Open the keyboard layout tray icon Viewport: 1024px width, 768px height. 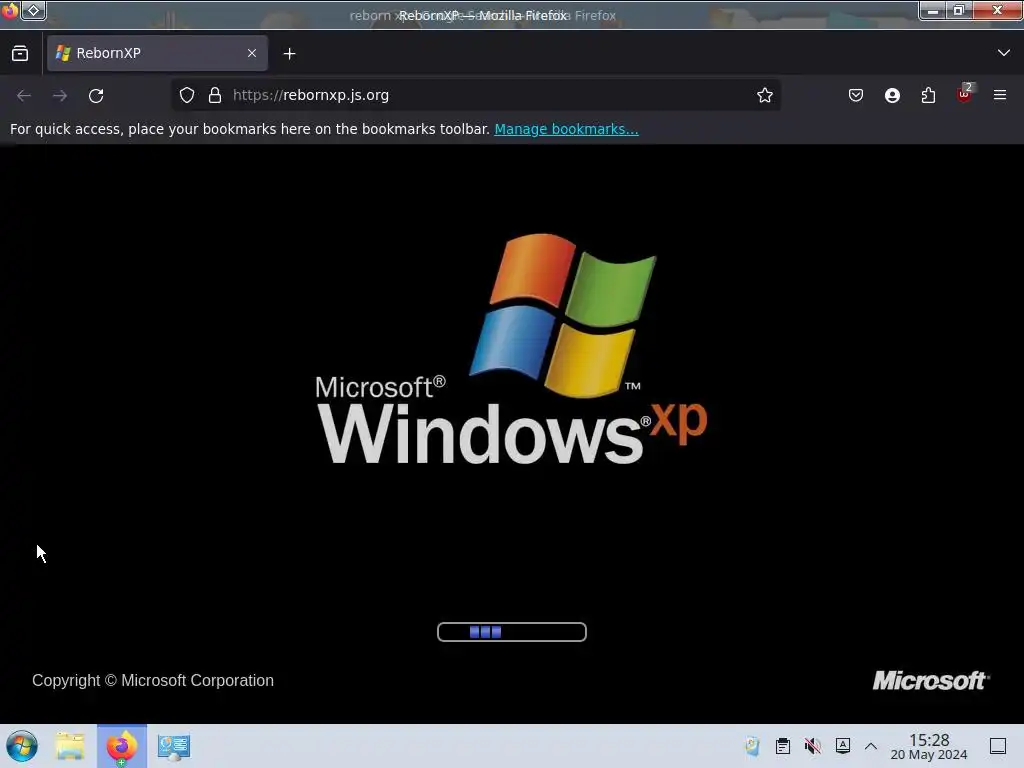point(842,746)
